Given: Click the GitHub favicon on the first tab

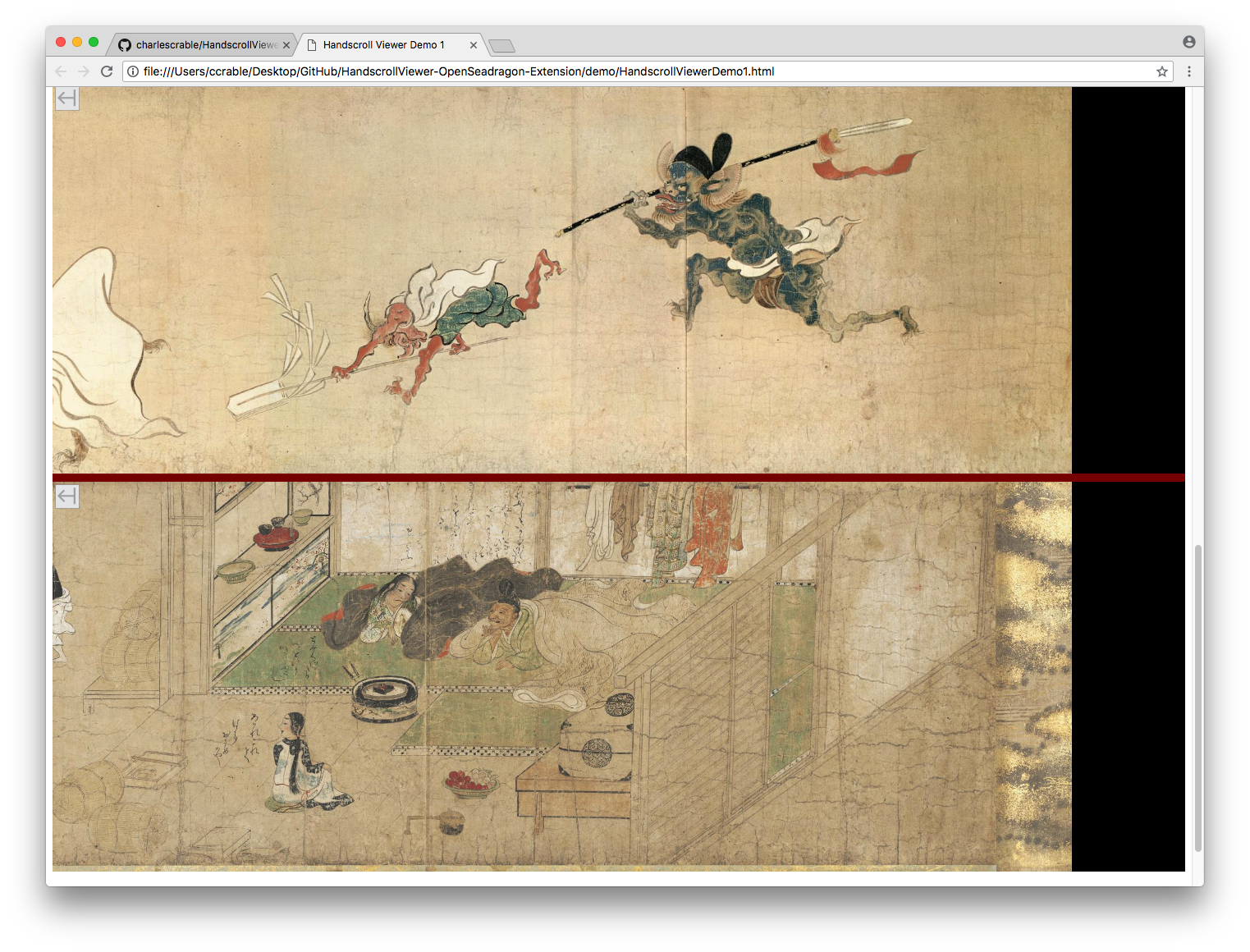Looking at the screenshot, I should pos(125,45).
